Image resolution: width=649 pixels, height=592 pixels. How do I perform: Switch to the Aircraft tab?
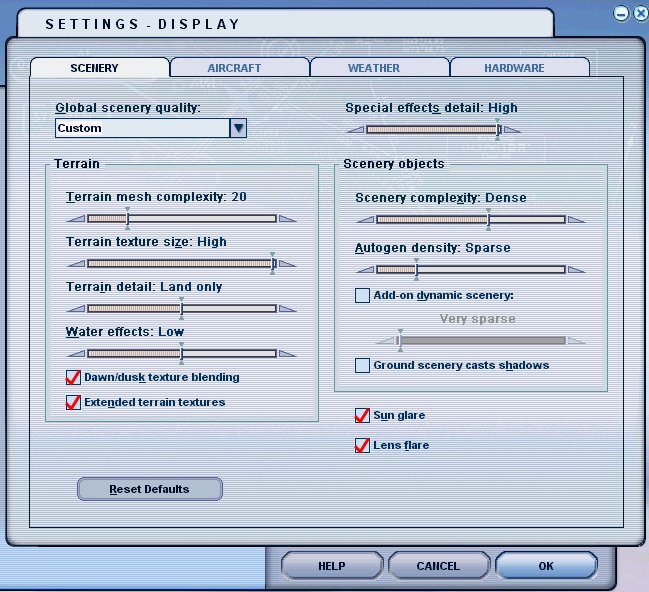tap(240, 67)
